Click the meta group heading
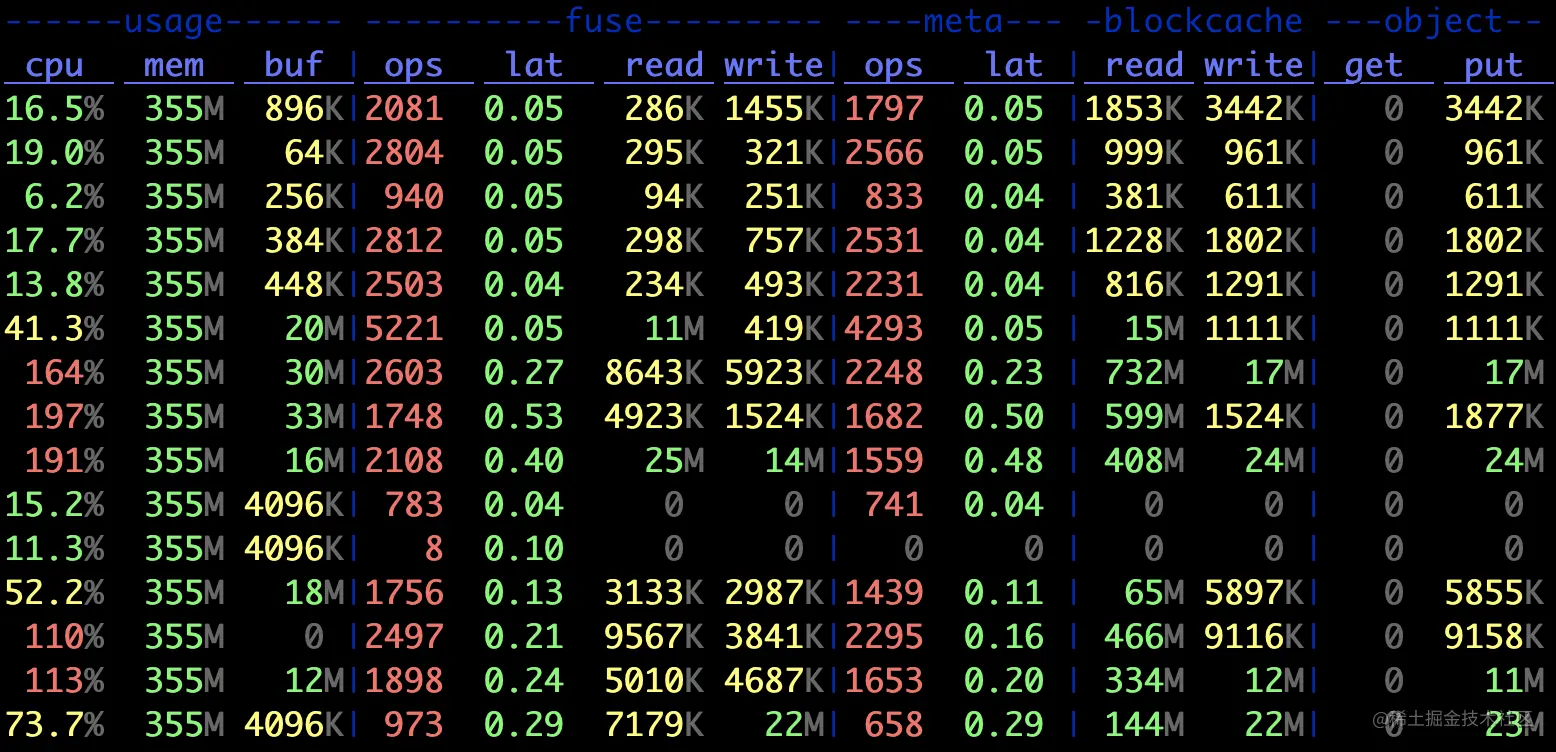 (964, 21)
